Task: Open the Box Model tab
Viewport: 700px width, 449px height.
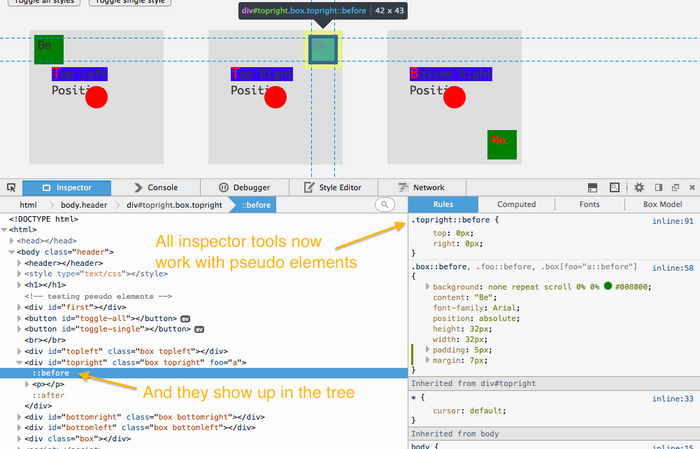Action: pyautogui.click(x=662, y=204)
